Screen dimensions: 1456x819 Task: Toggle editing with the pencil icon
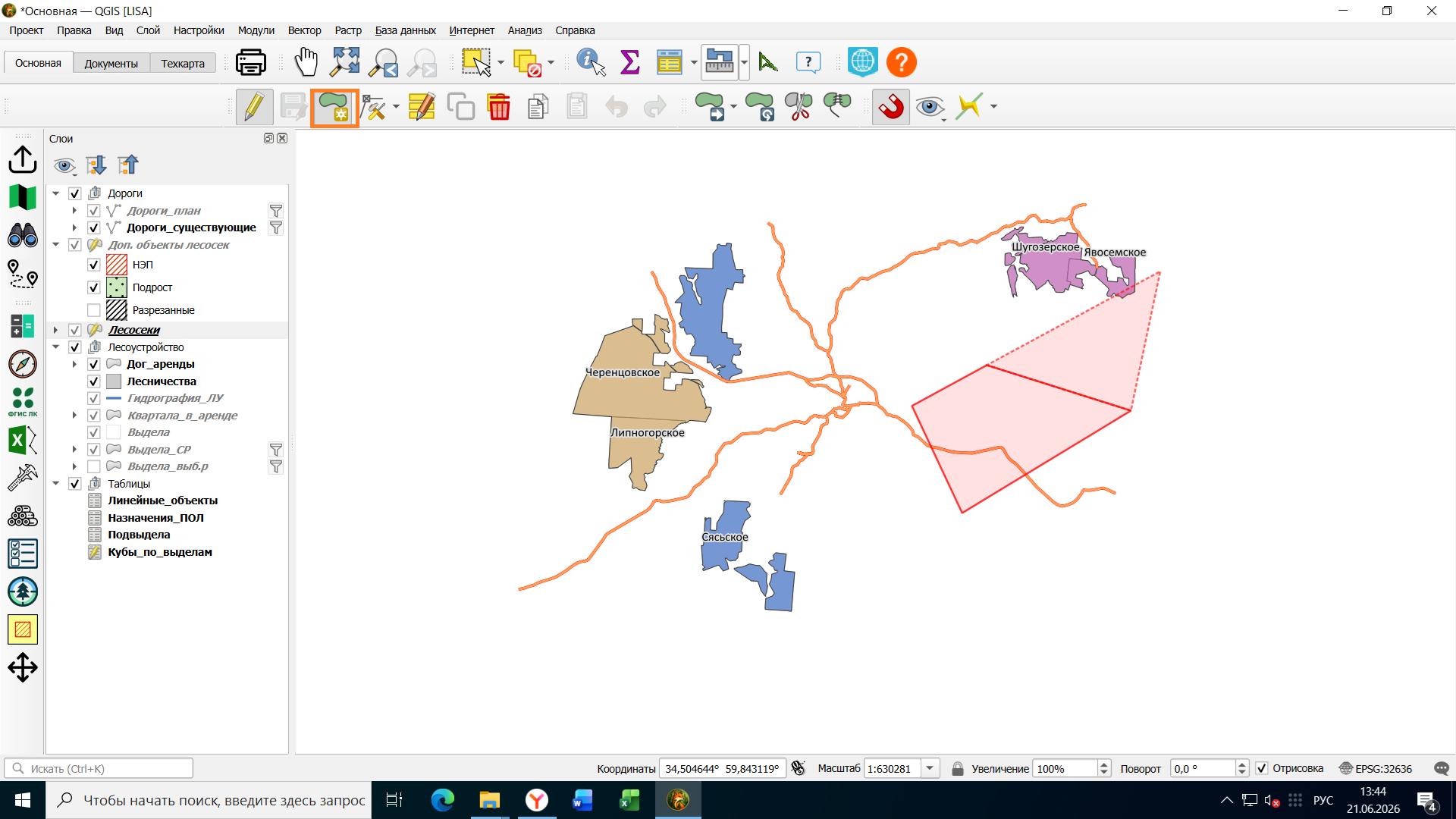click(x=254, y=107)
